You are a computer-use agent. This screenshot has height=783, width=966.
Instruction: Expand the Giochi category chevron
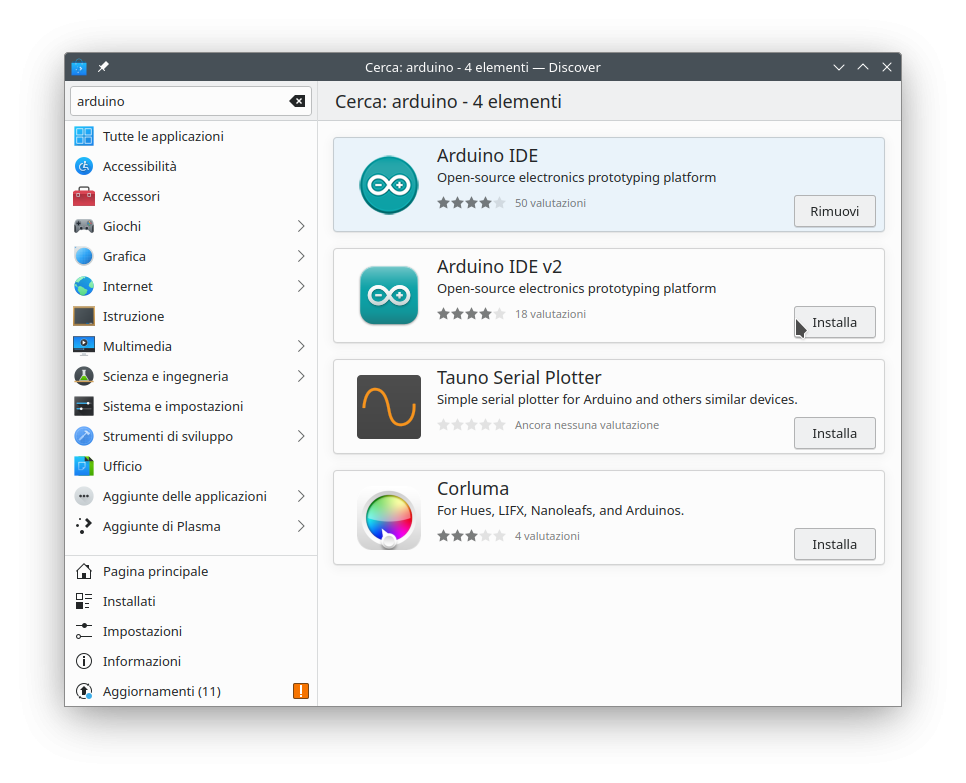(301, 226)
